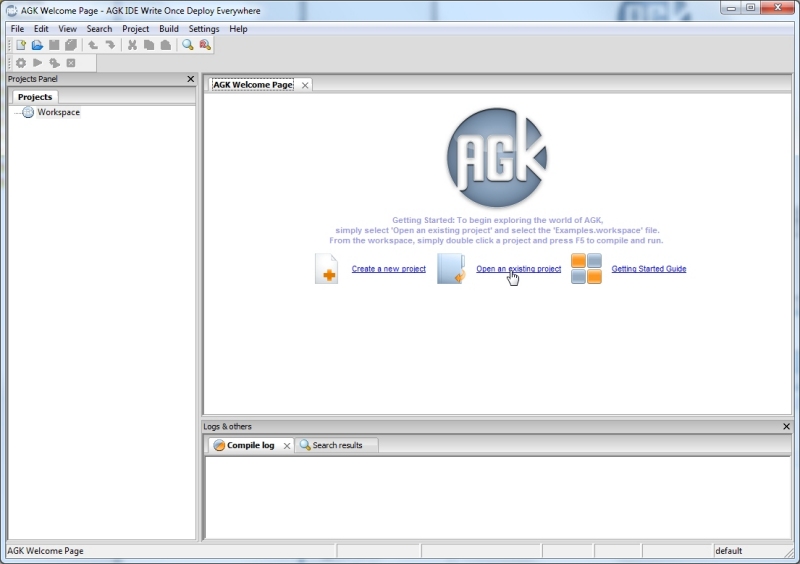Click the new project document icon
800x564 pixels.
point(327,268)
